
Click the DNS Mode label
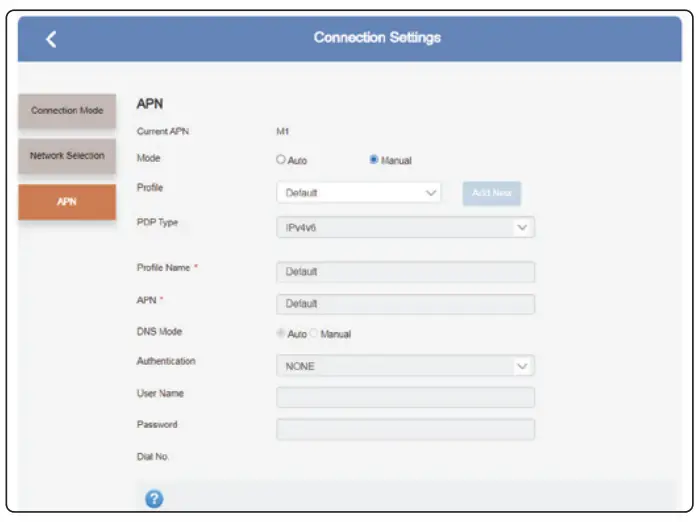coord(159,332)
